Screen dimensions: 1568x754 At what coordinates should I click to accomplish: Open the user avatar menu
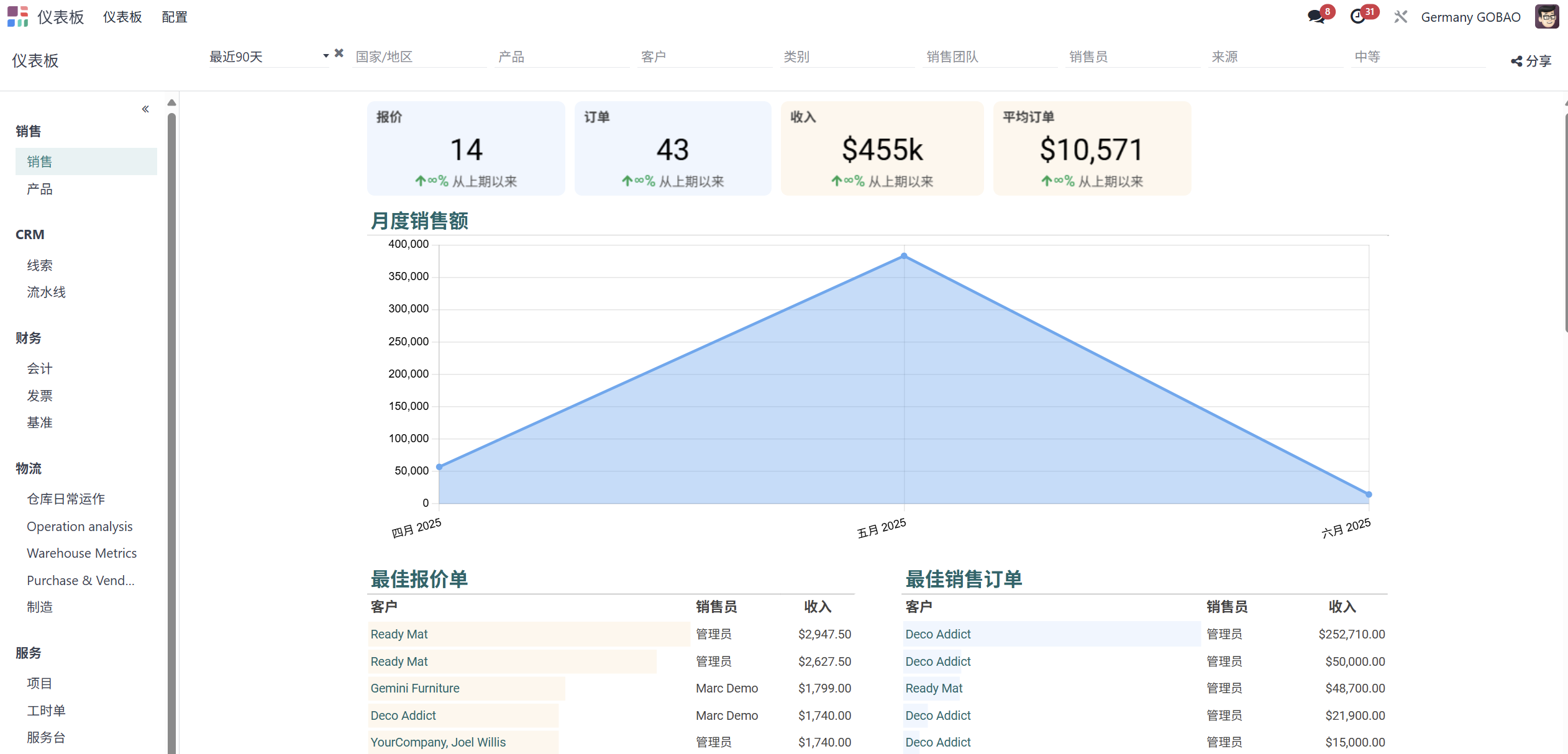coord(1546,17)
